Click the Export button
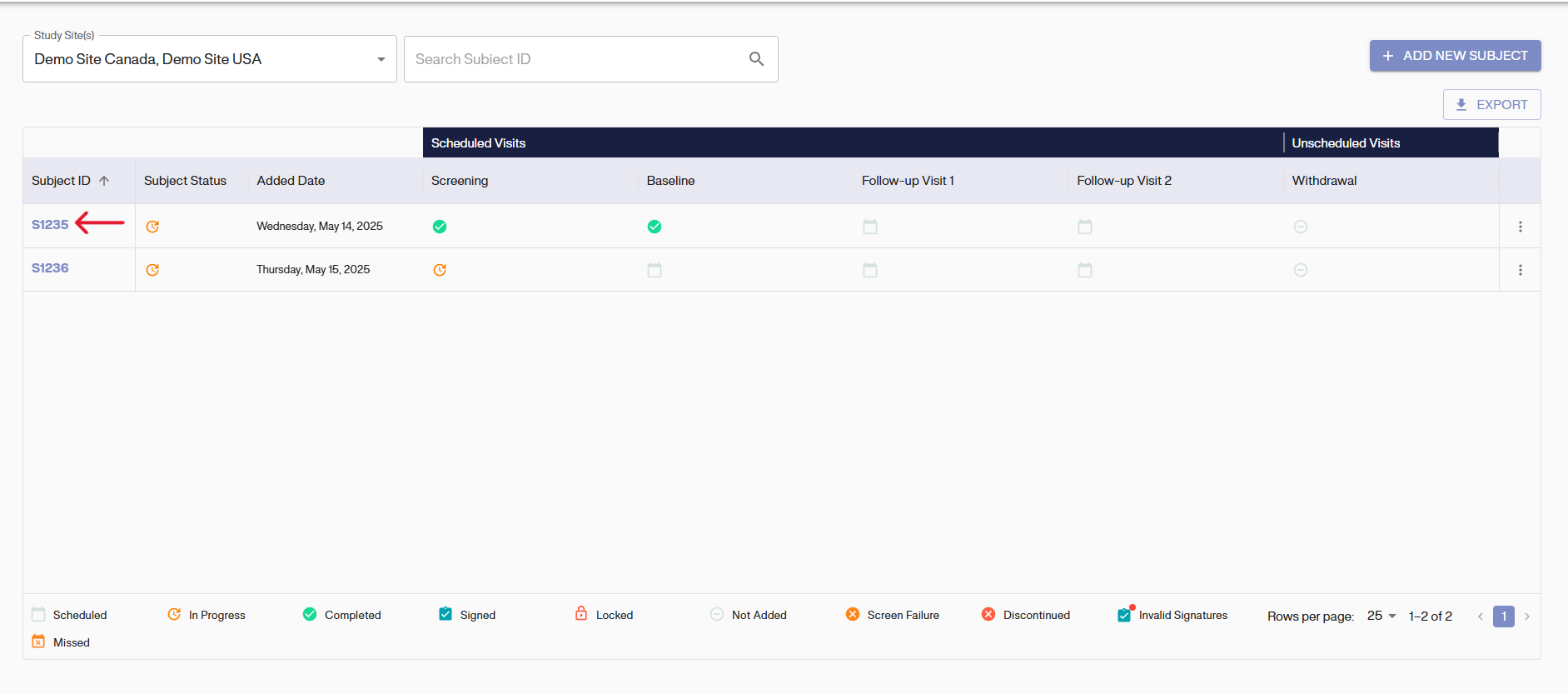Image resolution: width=1568 pixels, height=694 pixels. (1491, 105)
